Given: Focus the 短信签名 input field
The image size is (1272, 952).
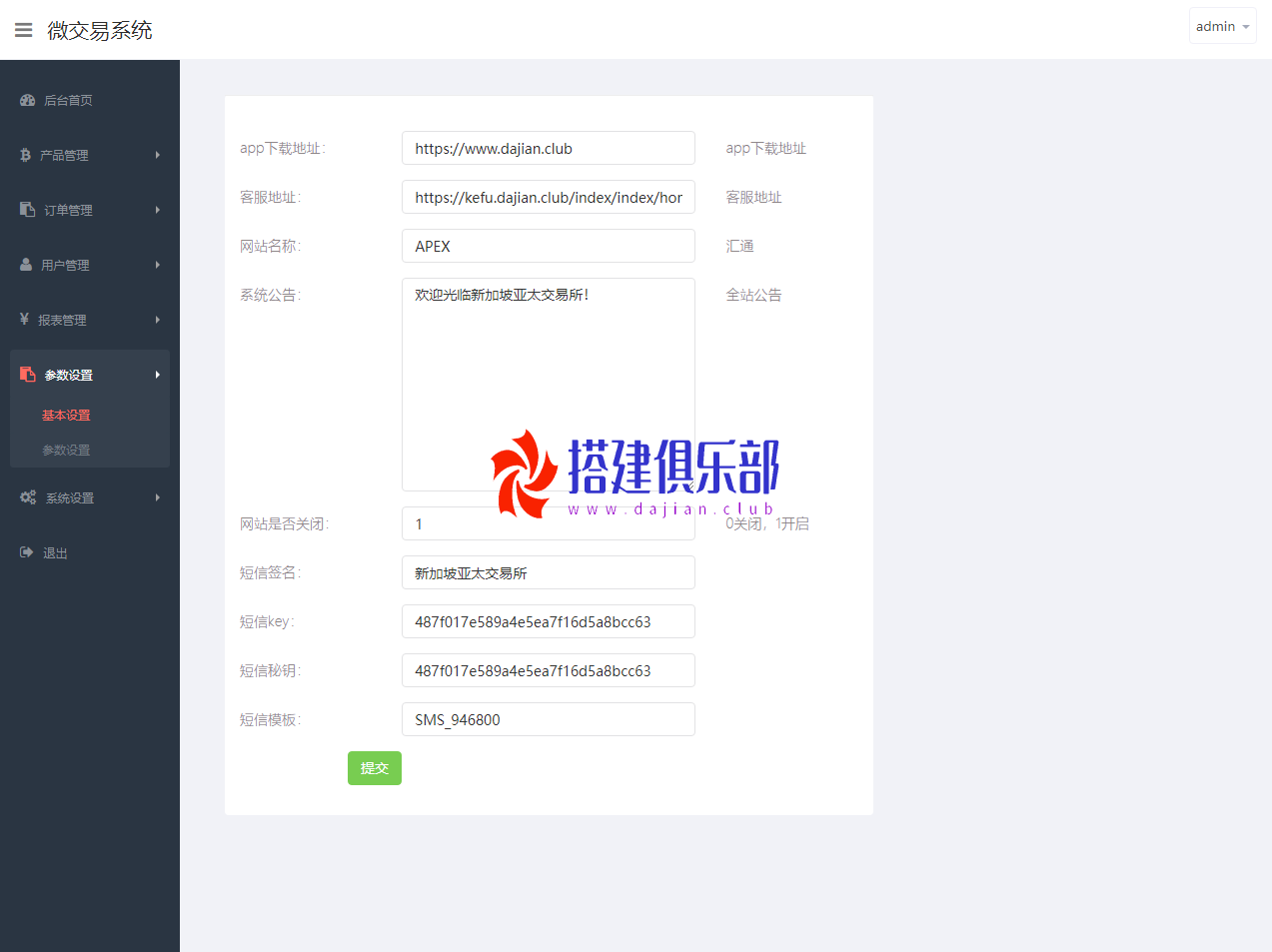Looking at the screenshot, I should (549, 572).
